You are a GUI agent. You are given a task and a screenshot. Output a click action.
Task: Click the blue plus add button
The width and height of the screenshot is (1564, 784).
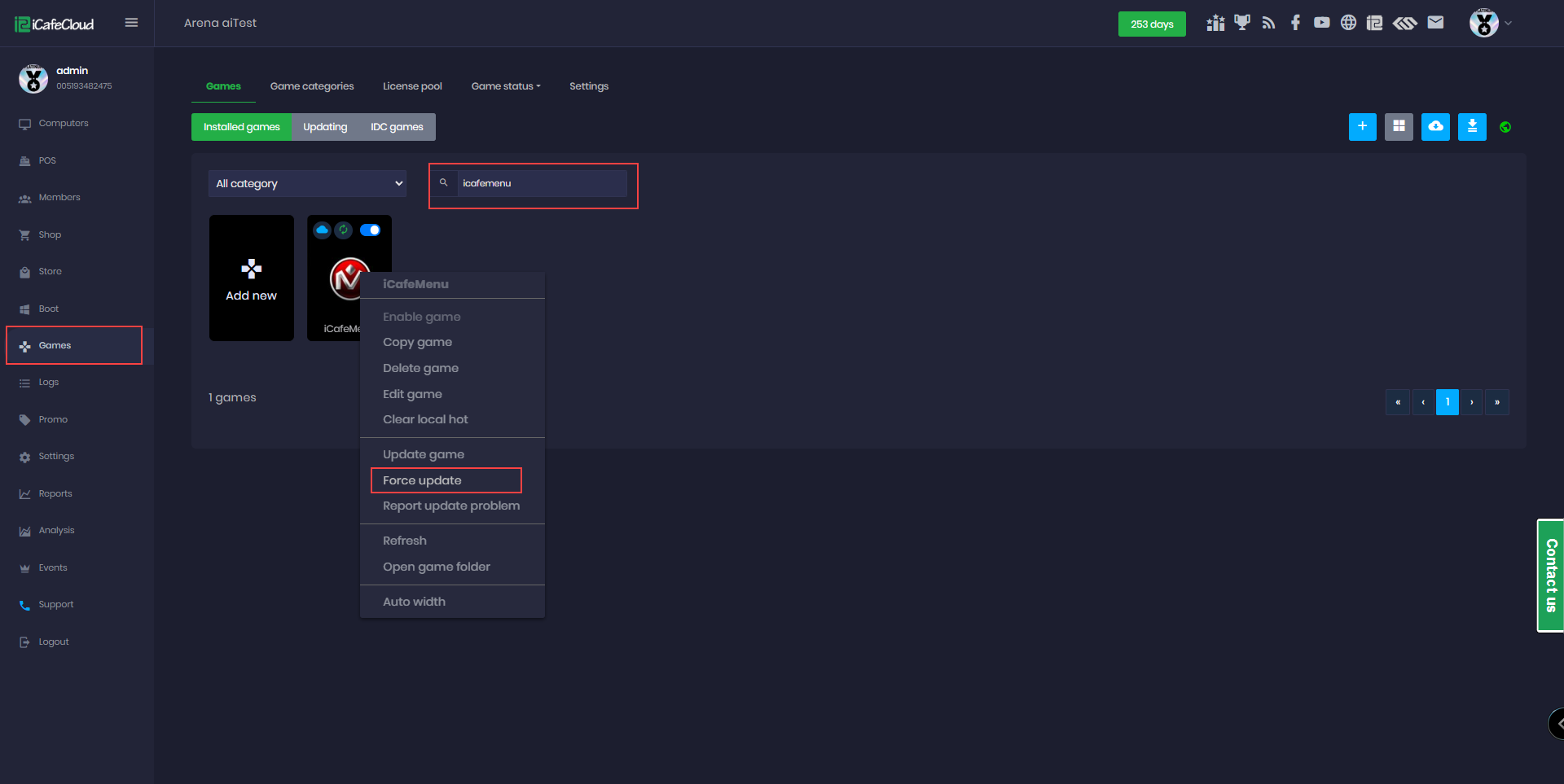pyautogui.click(x=1362, y=127)
